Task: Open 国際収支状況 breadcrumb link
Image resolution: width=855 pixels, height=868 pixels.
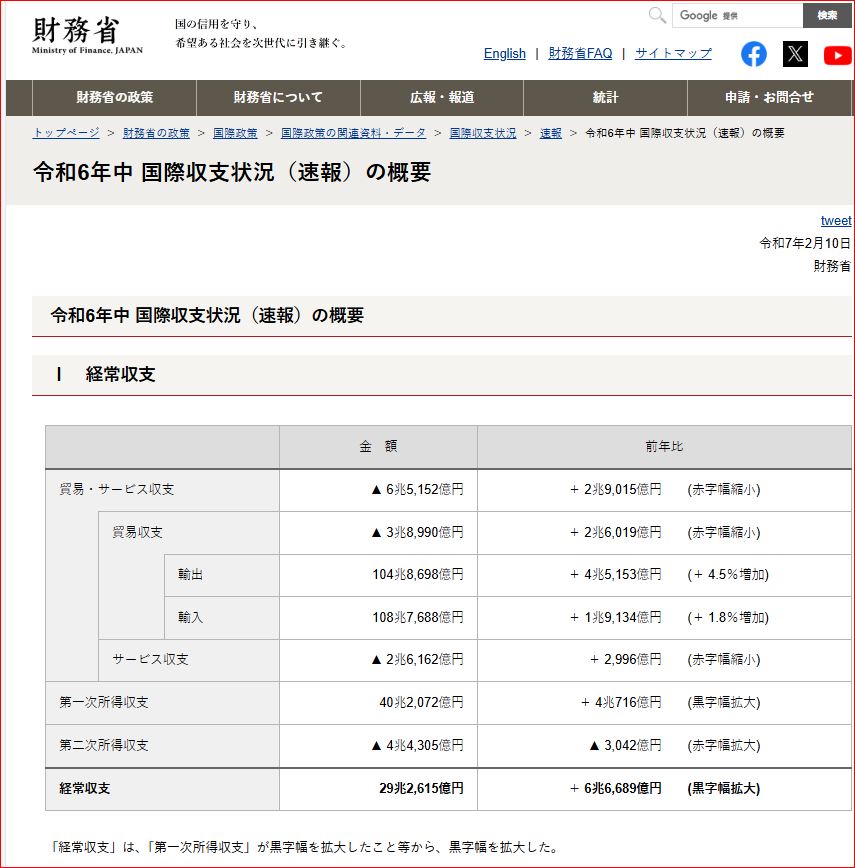Action: point(483,133)
